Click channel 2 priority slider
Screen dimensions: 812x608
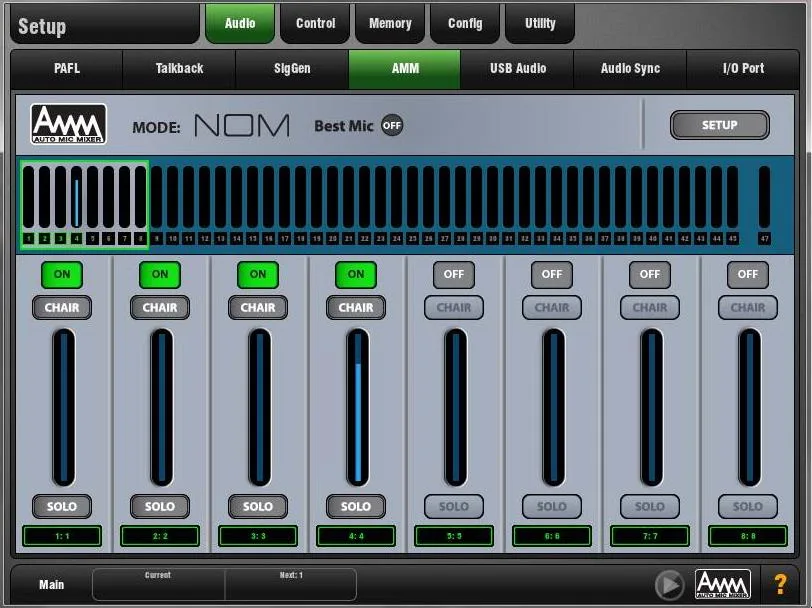pos(161,407)
